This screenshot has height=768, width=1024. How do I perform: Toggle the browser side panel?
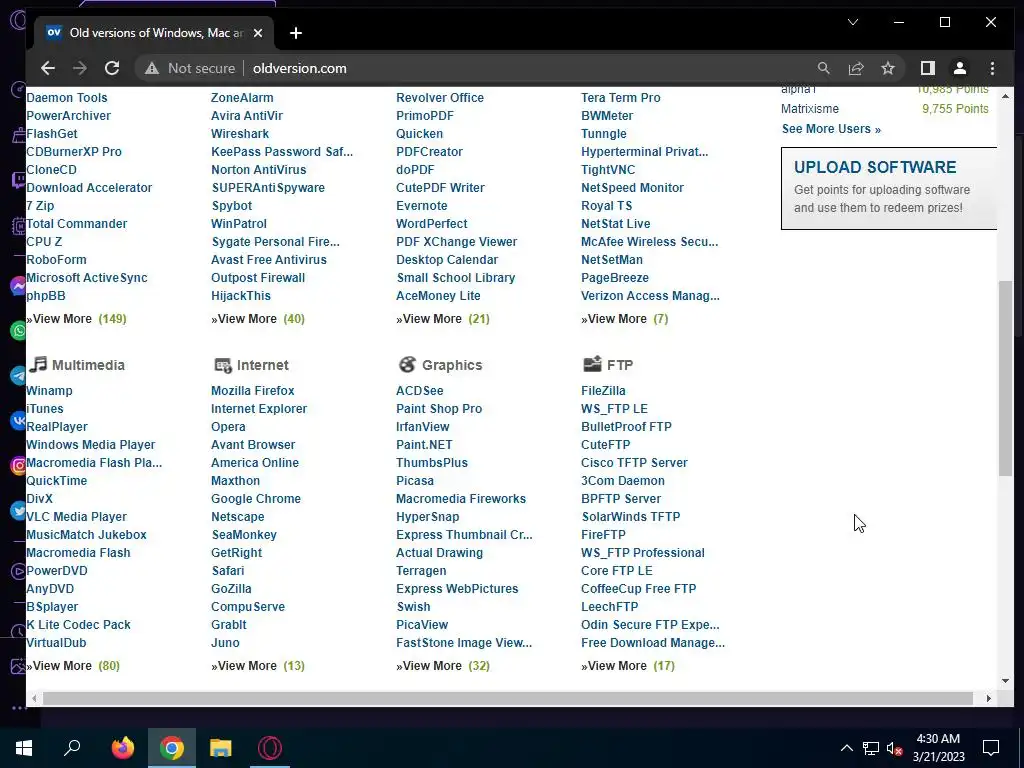click(927, 68)
